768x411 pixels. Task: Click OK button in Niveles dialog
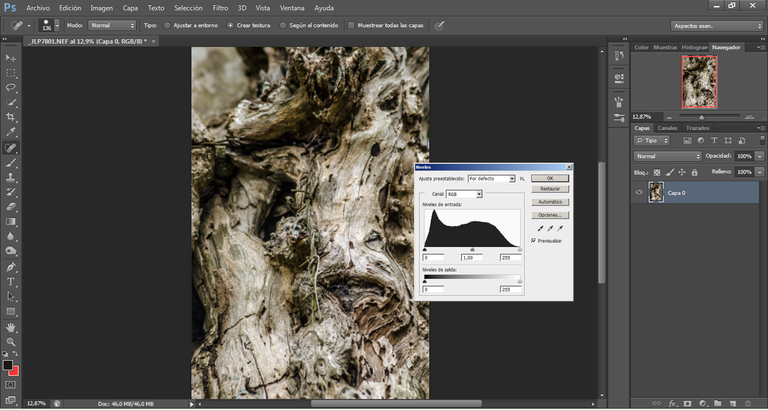[x=550, y=179]
